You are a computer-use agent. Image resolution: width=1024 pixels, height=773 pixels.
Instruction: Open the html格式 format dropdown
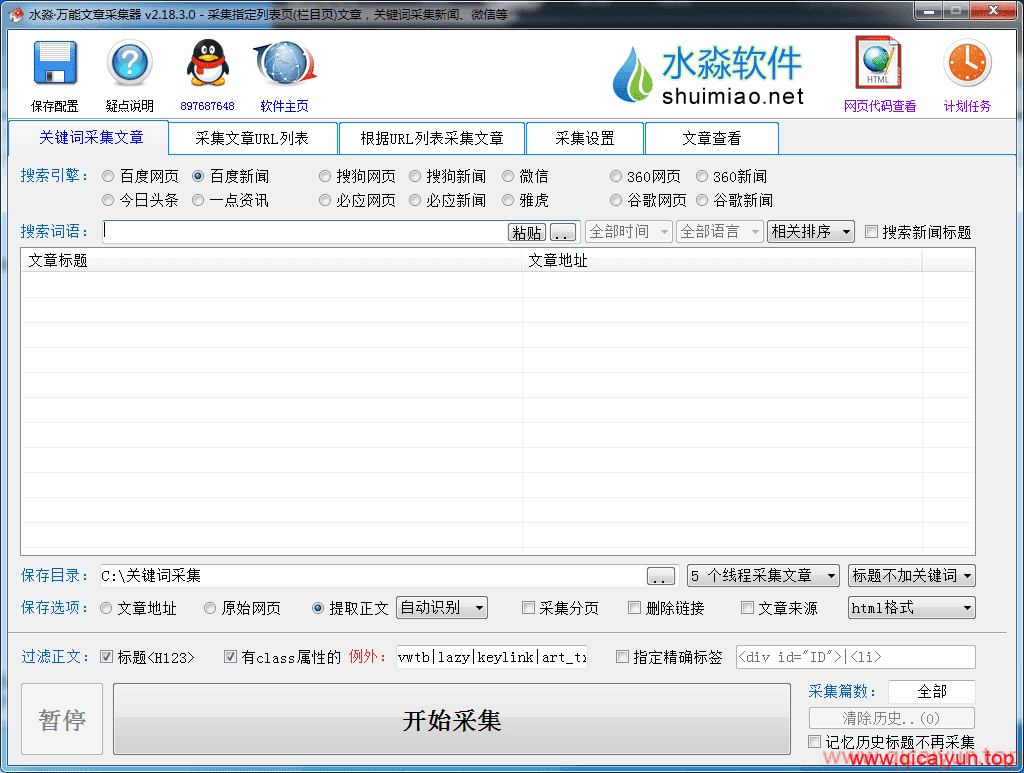point(910,608)
